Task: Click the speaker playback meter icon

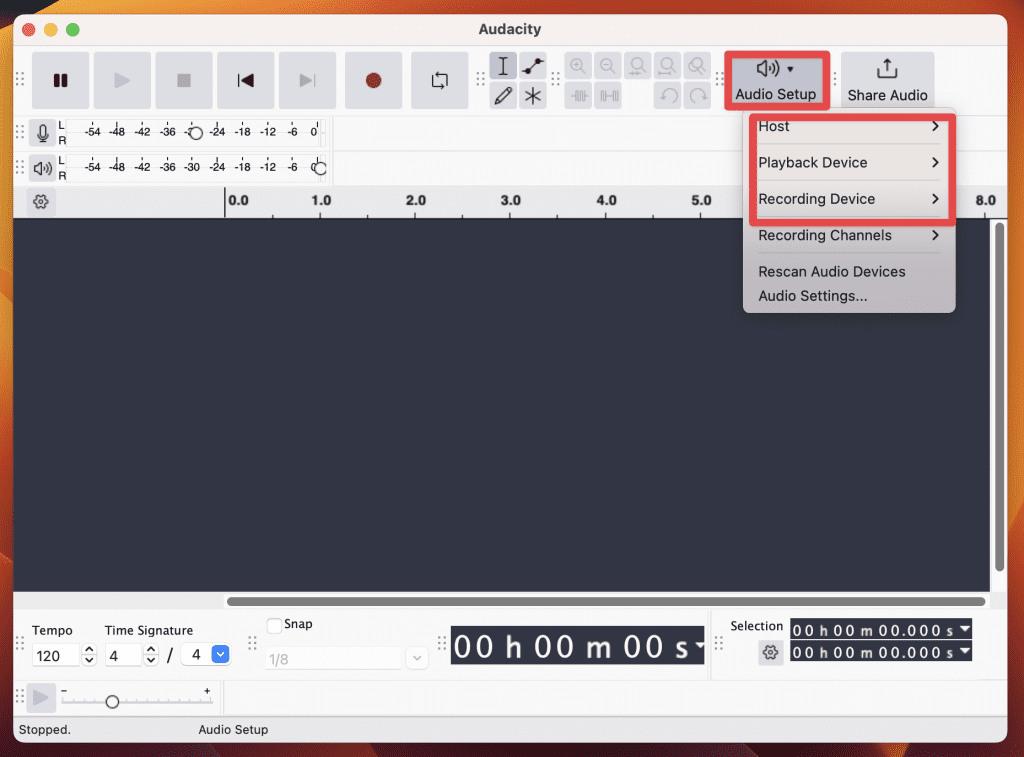Action: (x=43, y=169)
